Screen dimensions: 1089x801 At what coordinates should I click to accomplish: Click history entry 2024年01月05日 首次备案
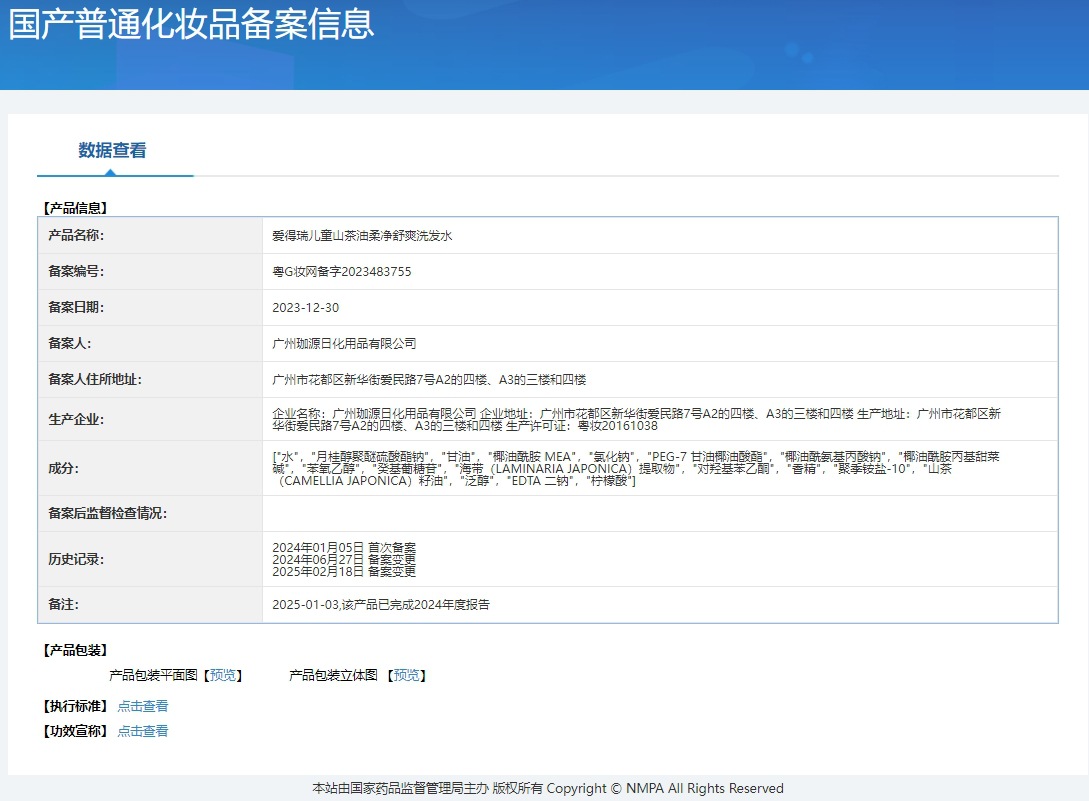pos(344,548)
